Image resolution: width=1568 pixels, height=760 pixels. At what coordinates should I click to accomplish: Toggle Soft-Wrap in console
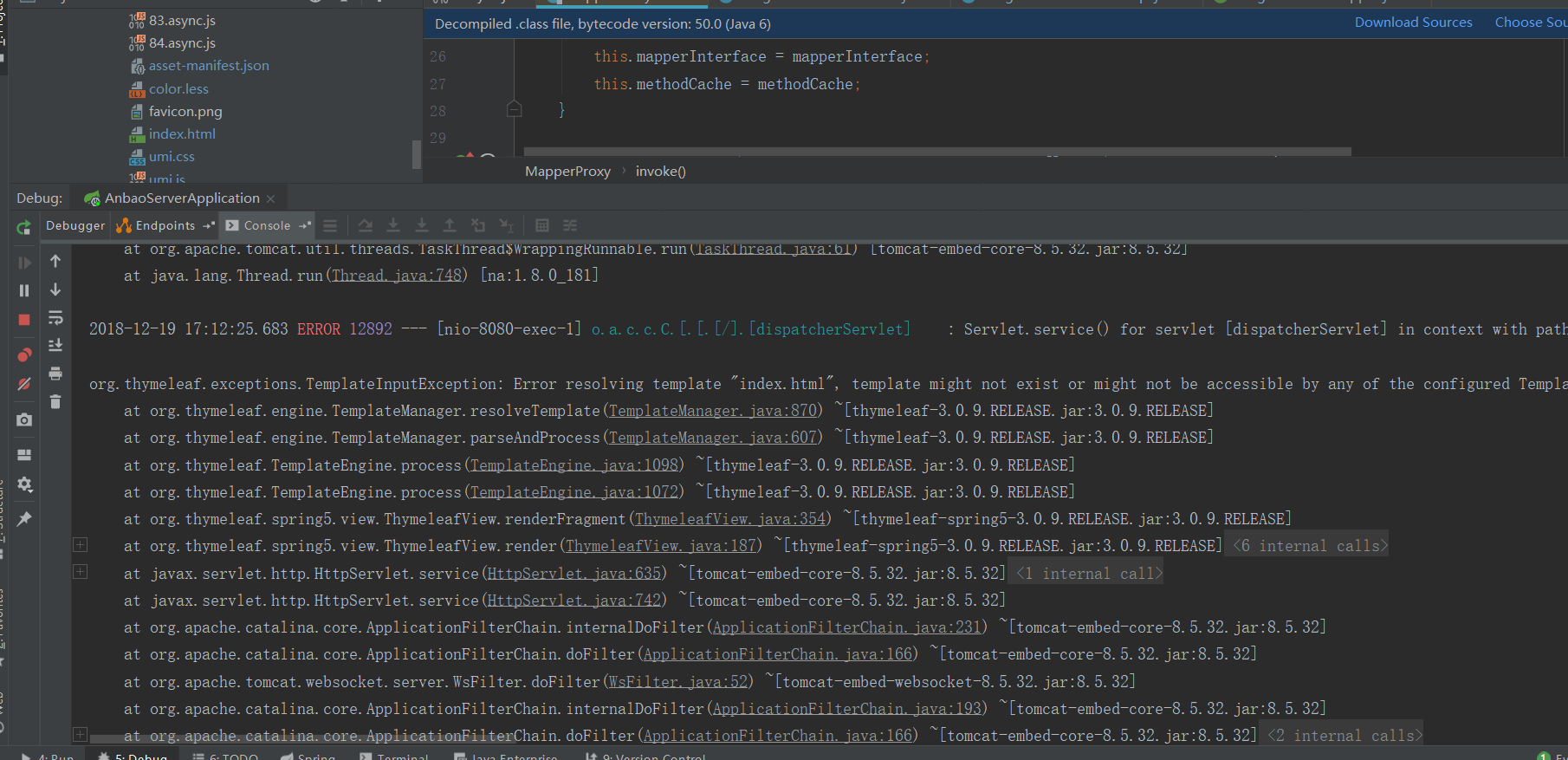(55, 317)
